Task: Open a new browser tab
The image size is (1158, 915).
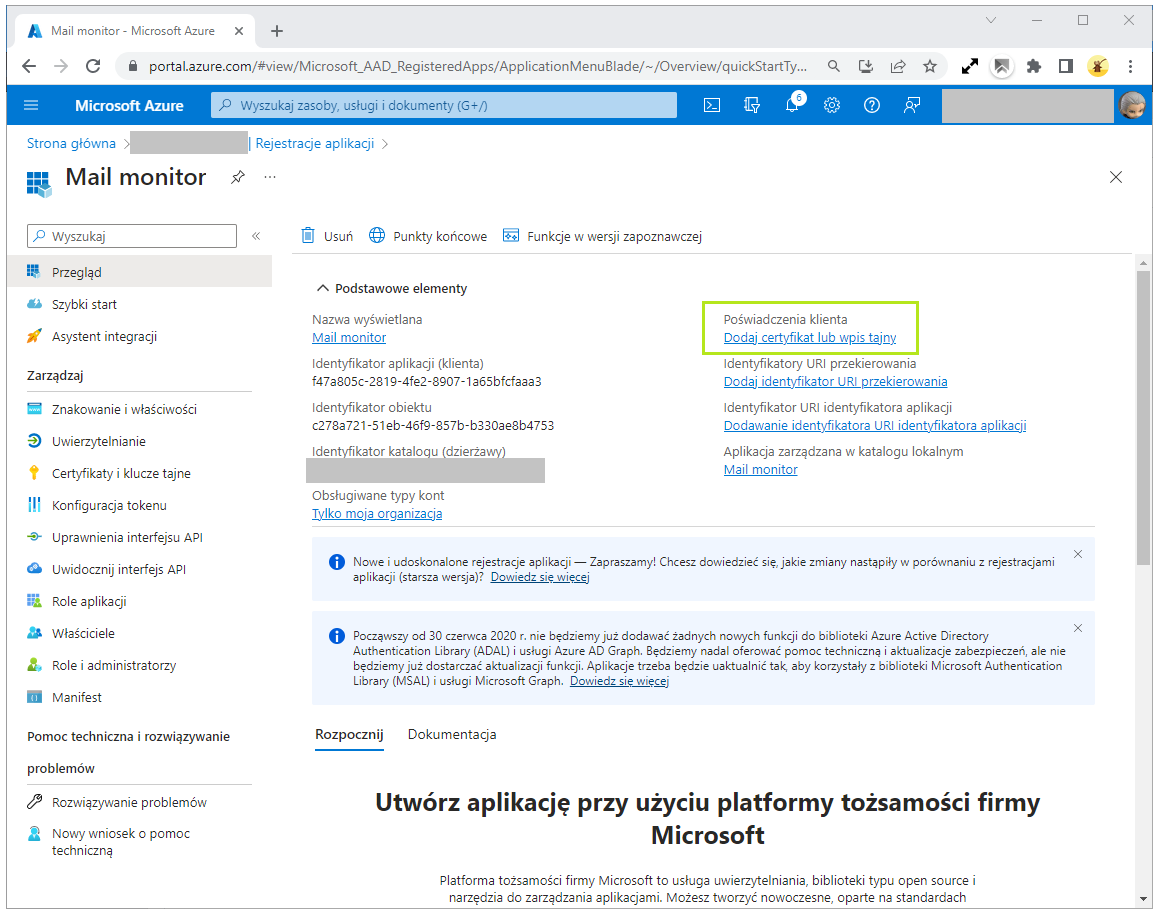Action: point(277,31)
